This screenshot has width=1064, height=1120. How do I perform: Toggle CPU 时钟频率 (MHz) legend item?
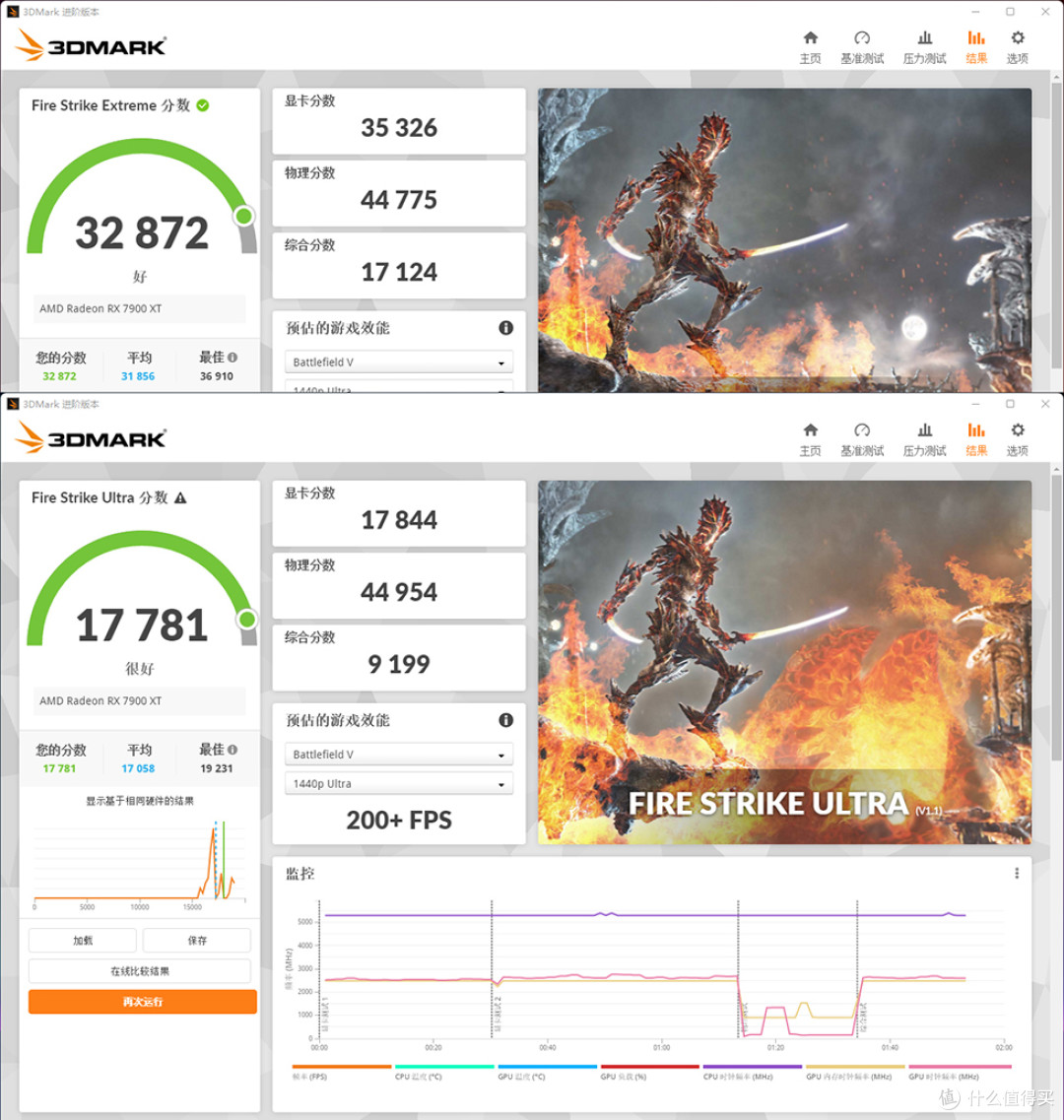pos(752,1072)
